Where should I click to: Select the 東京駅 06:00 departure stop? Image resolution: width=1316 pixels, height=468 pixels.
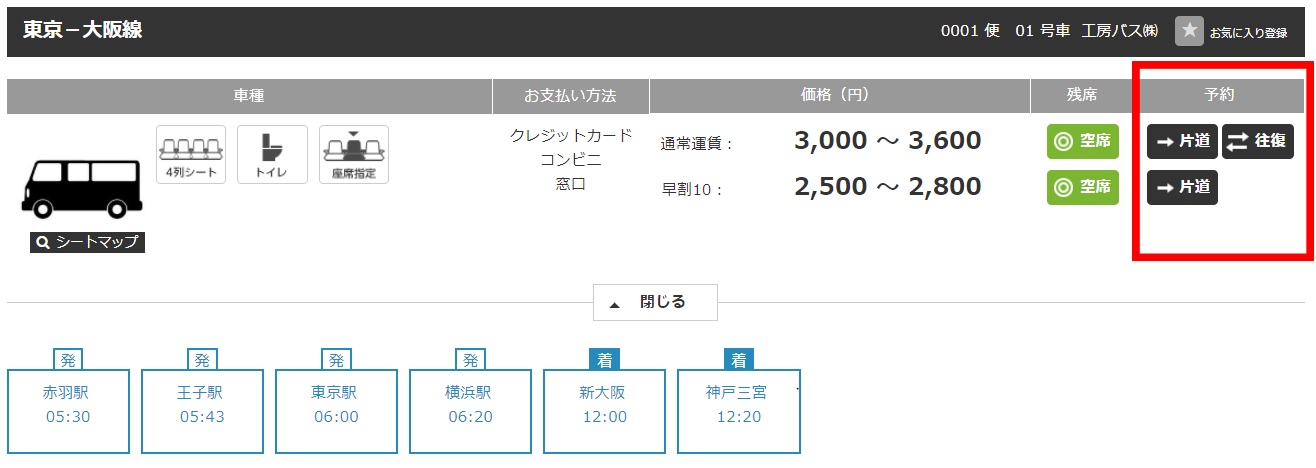pos(336,404)
